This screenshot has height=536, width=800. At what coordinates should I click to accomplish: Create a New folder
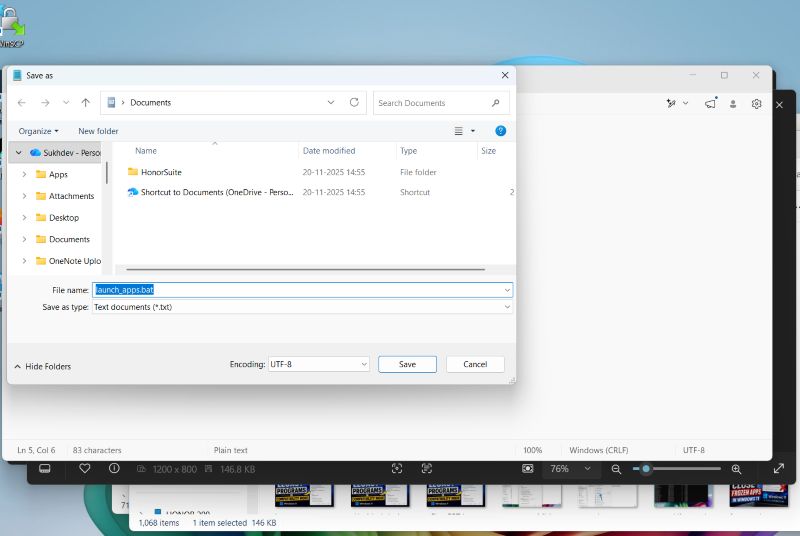98,131
